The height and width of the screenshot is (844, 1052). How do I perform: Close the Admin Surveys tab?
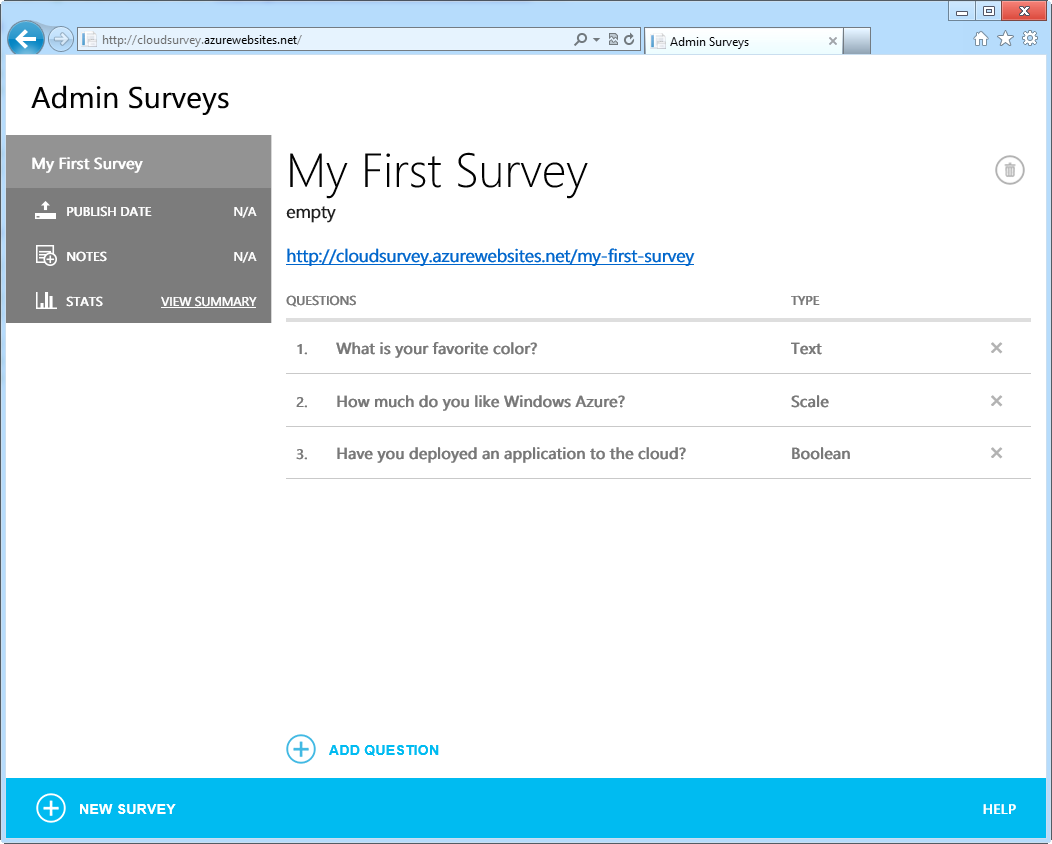coord(833,41)
